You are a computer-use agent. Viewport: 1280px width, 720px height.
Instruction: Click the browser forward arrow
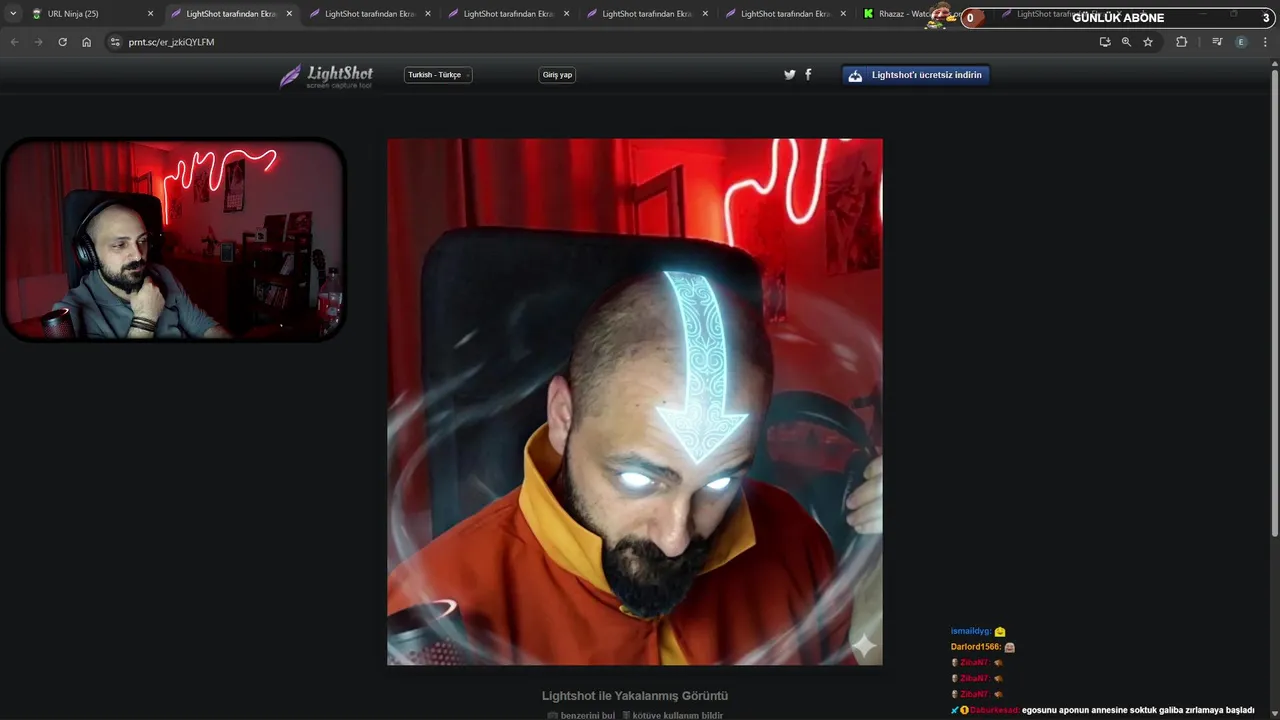38,42
